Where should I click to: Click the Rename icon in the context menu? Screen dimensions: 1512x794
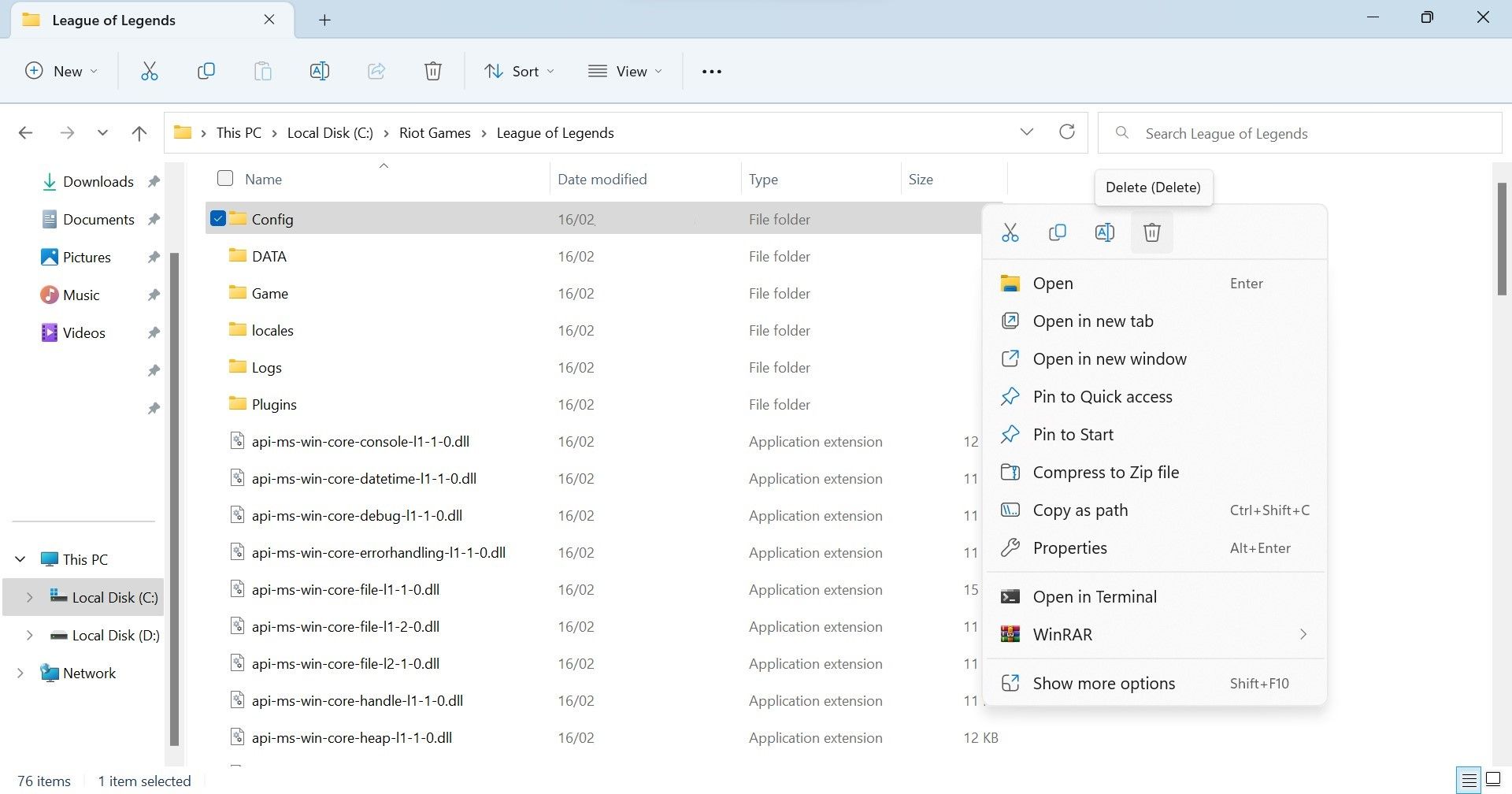coord(1104,232)
